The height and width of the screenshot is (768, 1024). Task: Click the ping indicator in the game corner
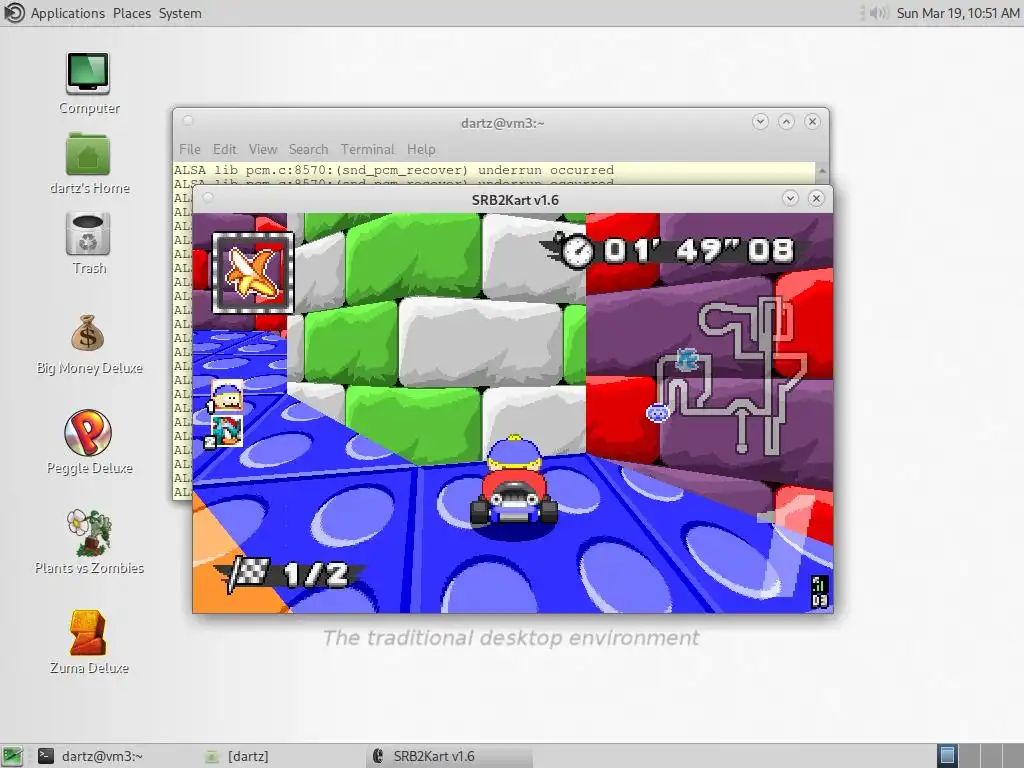point(820,592)
